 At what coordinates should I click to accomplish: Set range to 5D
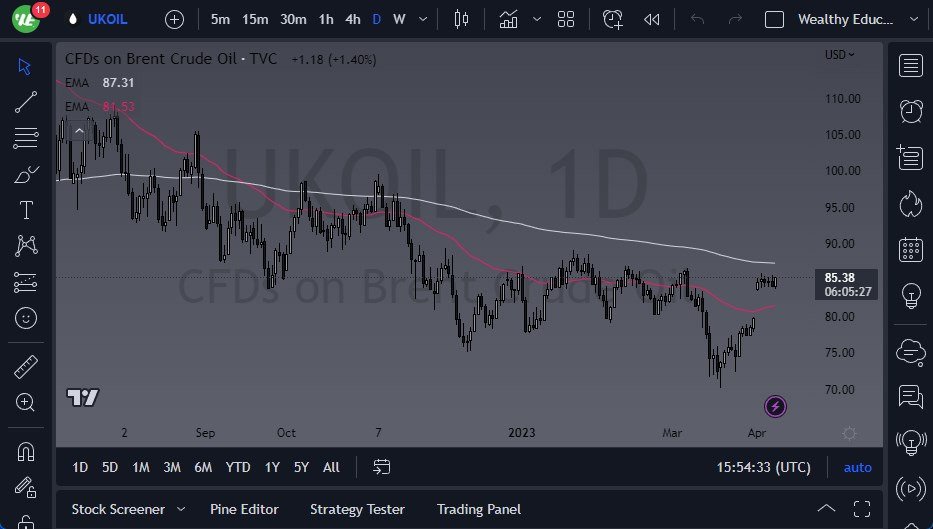tap(109, 467)
